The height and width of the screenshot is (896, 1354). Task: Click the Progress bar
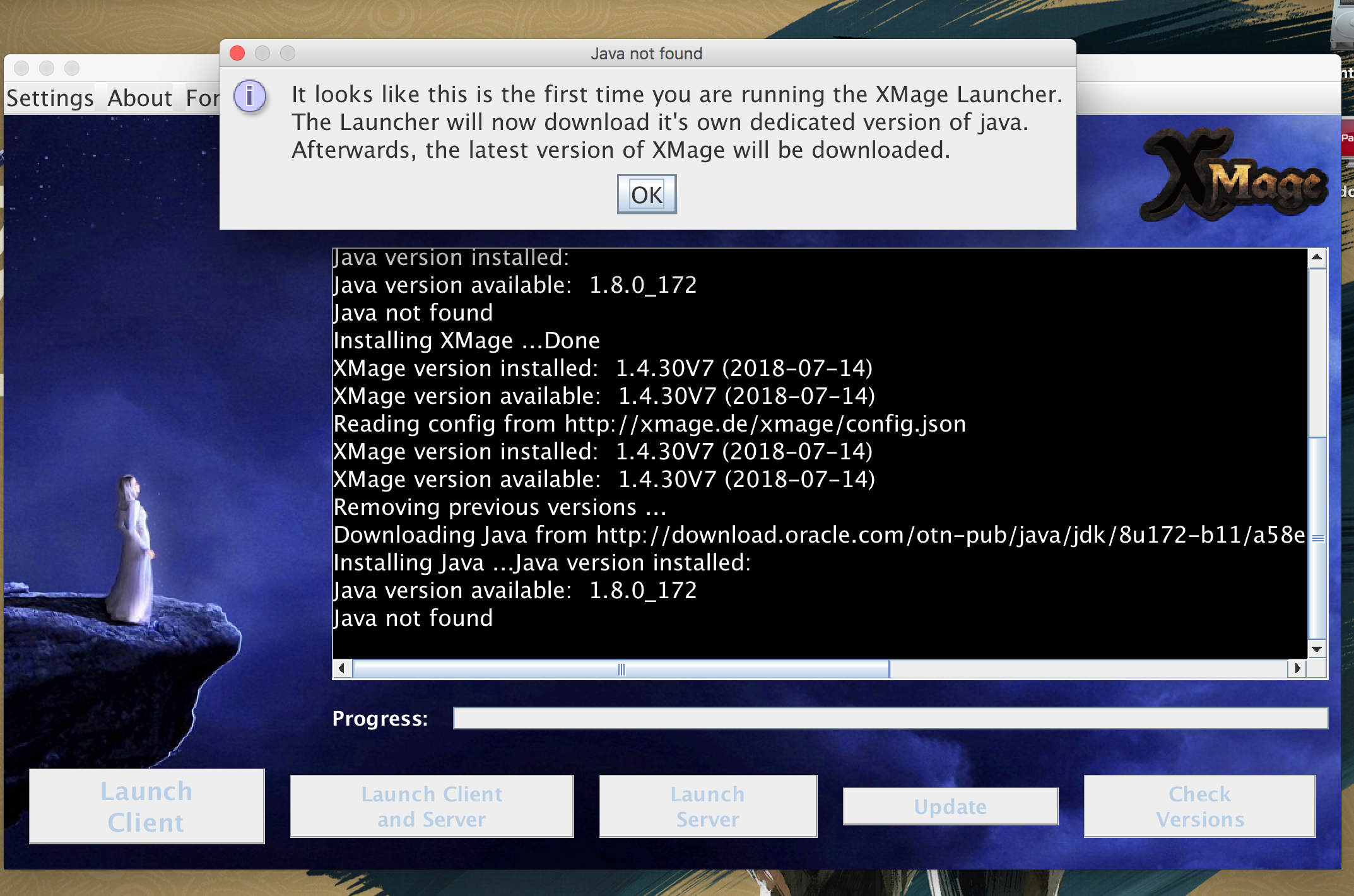click(890, 718)
